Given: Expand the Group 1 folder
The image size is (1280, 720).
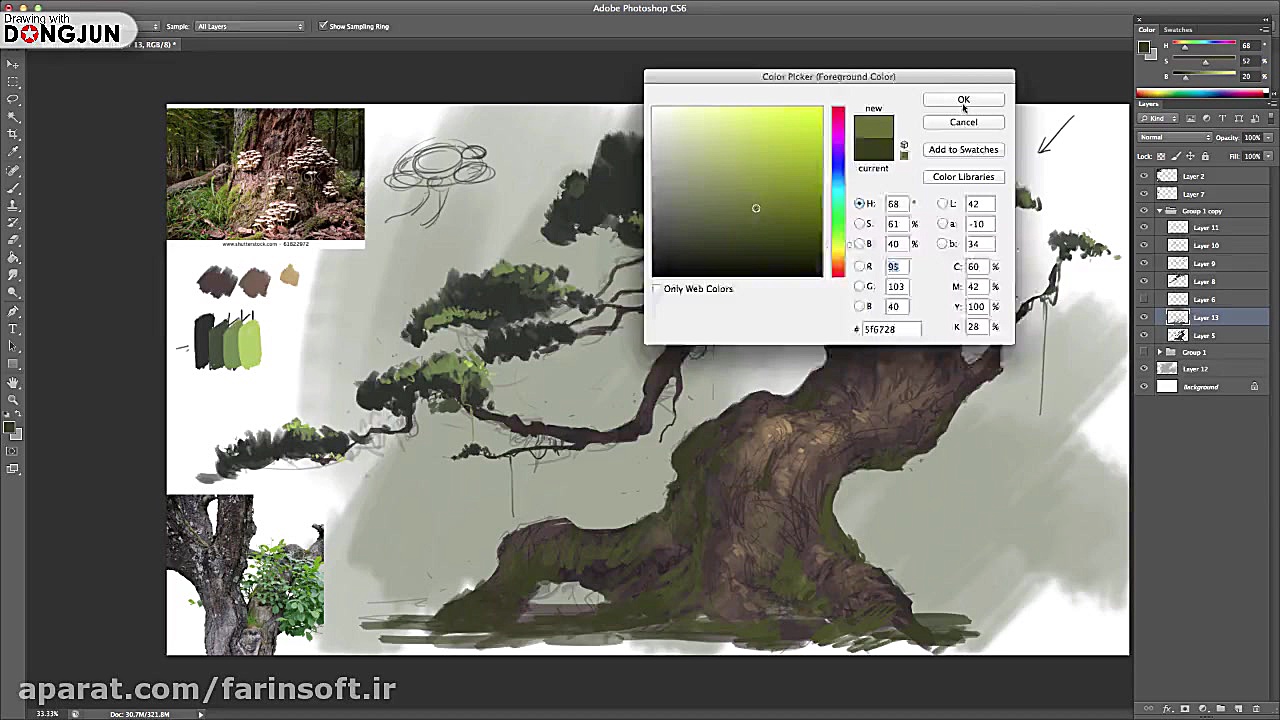Looking at the screenshot, I should [1160, 353].
